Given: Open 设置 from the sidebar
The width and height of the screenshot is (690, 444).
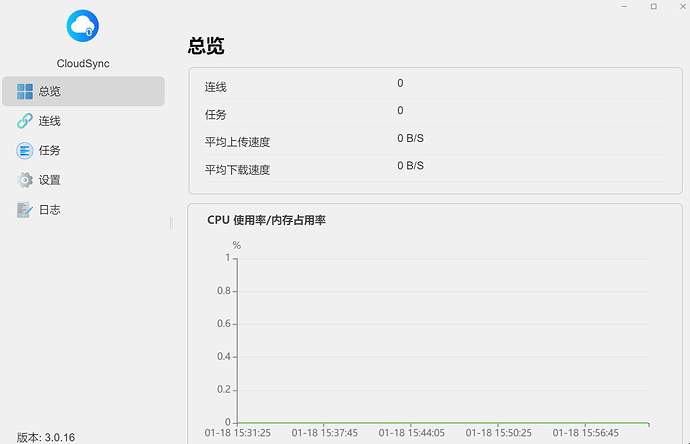Looking at the screenshot, I should (x=84, y=180).
